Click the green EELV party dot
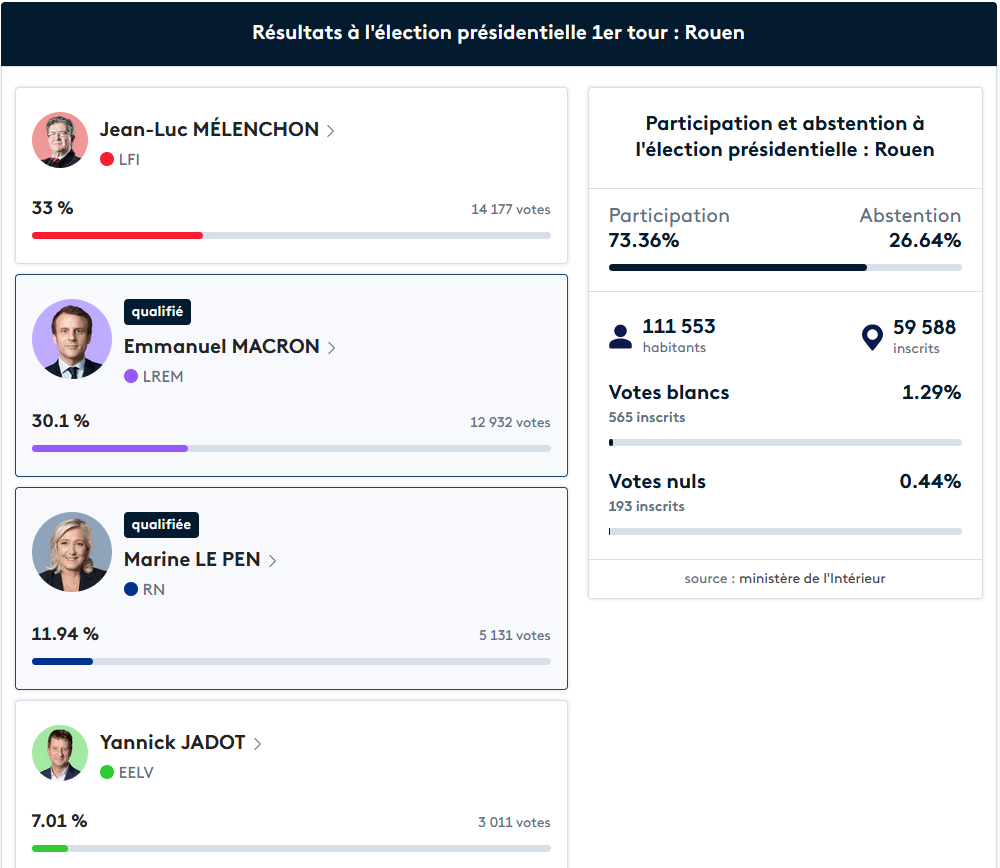1000x868 pixels. (x=107, y=772)
